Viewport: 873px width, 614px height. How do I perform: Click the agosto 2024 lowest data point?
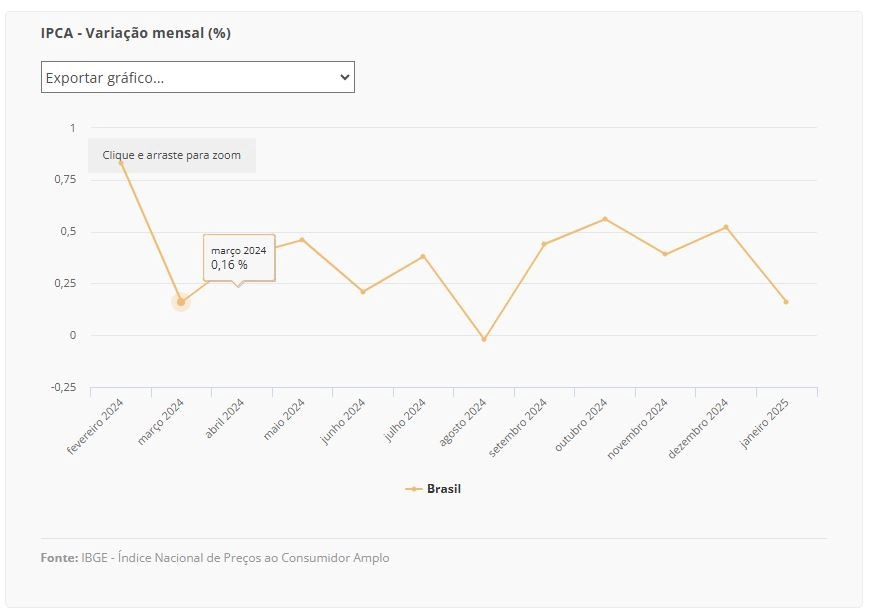(x=484, y=339)
